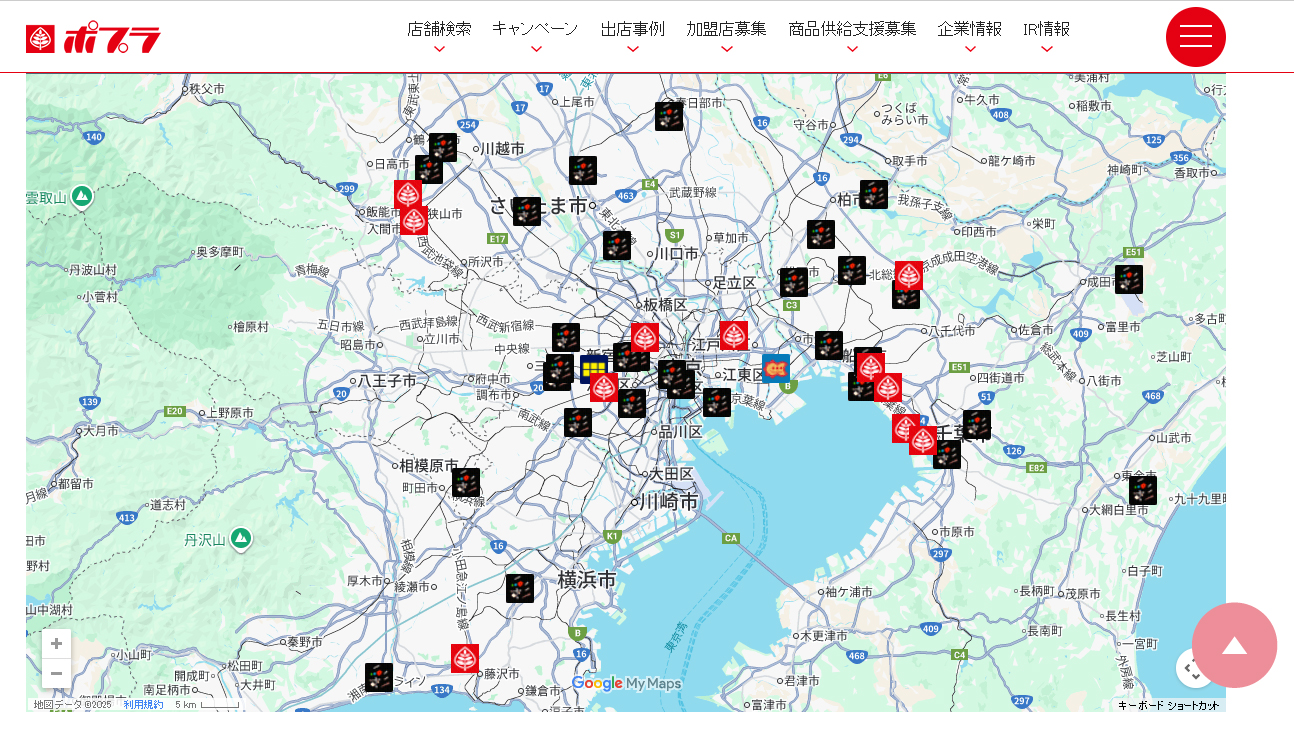Screen dimensions: 1294x731
Task: Zoom out the map with minus button
Action: tap(57, 674)
